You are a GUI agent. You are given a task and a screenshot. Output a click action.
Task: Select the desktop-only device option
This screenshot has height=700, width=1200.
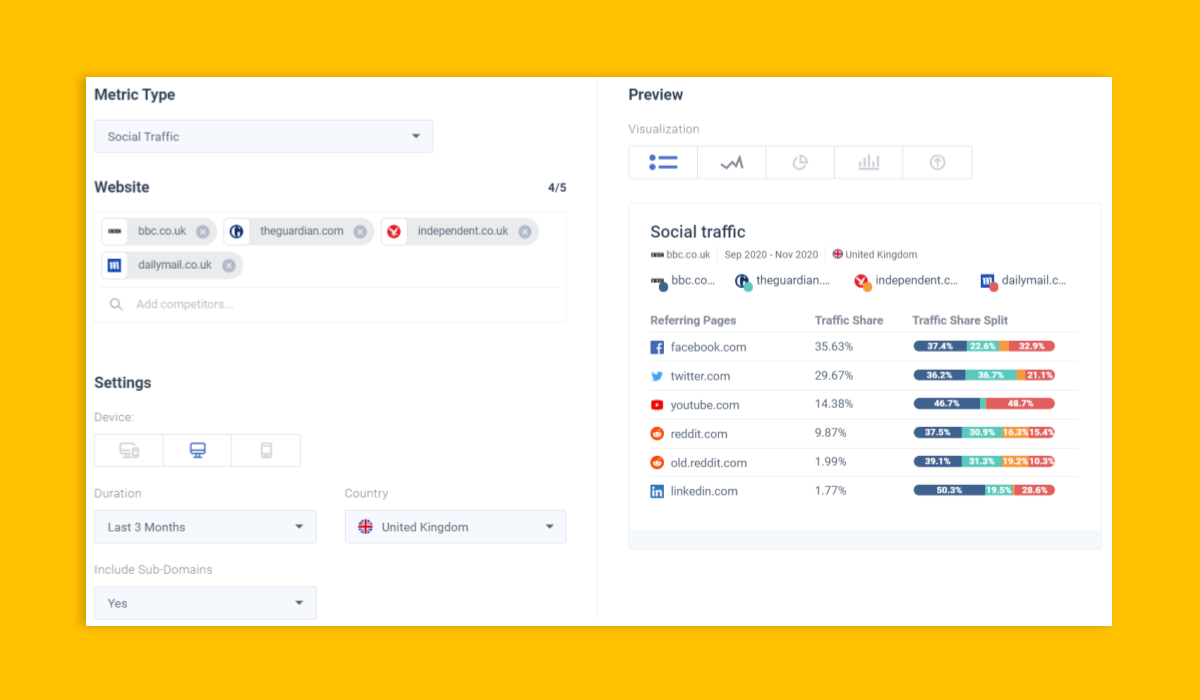tap(197, 450)
